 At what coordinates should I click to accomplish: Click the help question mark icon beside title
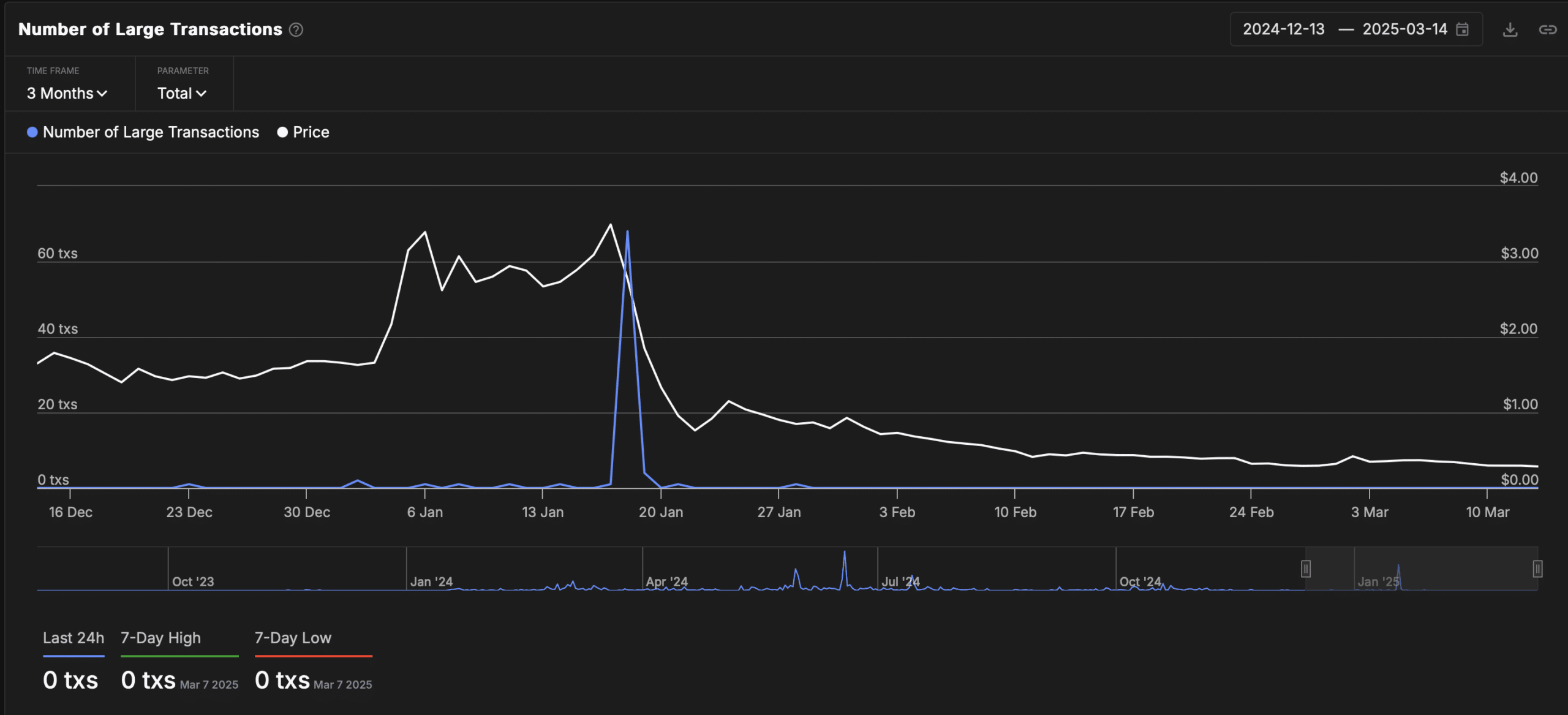tap(296, 29)
